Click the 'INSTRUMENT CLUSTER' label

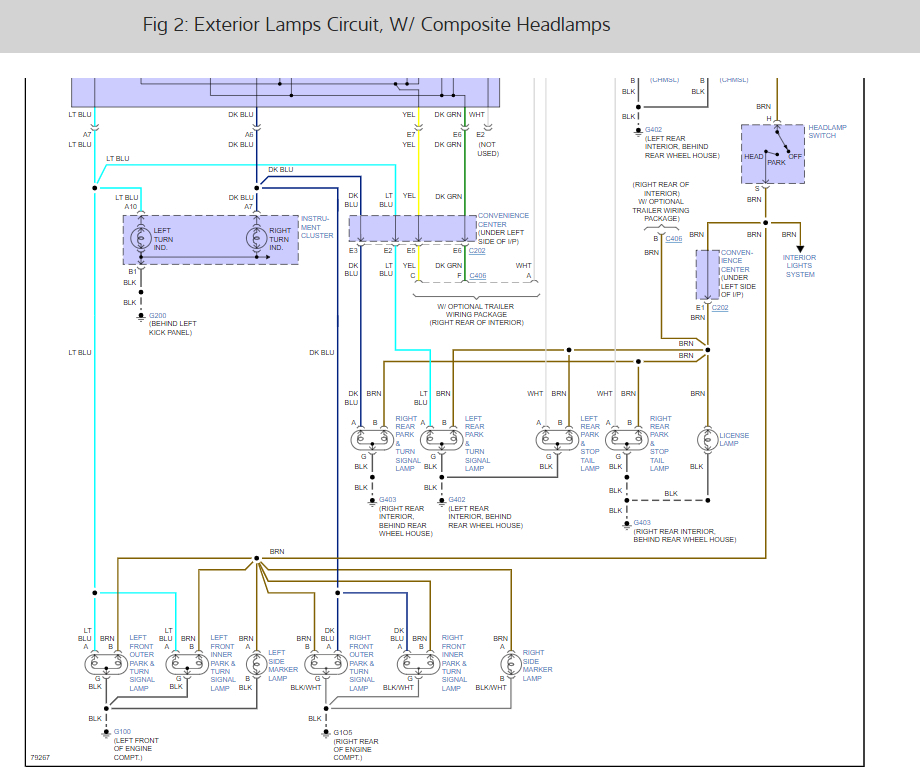(x=317, y=227)
